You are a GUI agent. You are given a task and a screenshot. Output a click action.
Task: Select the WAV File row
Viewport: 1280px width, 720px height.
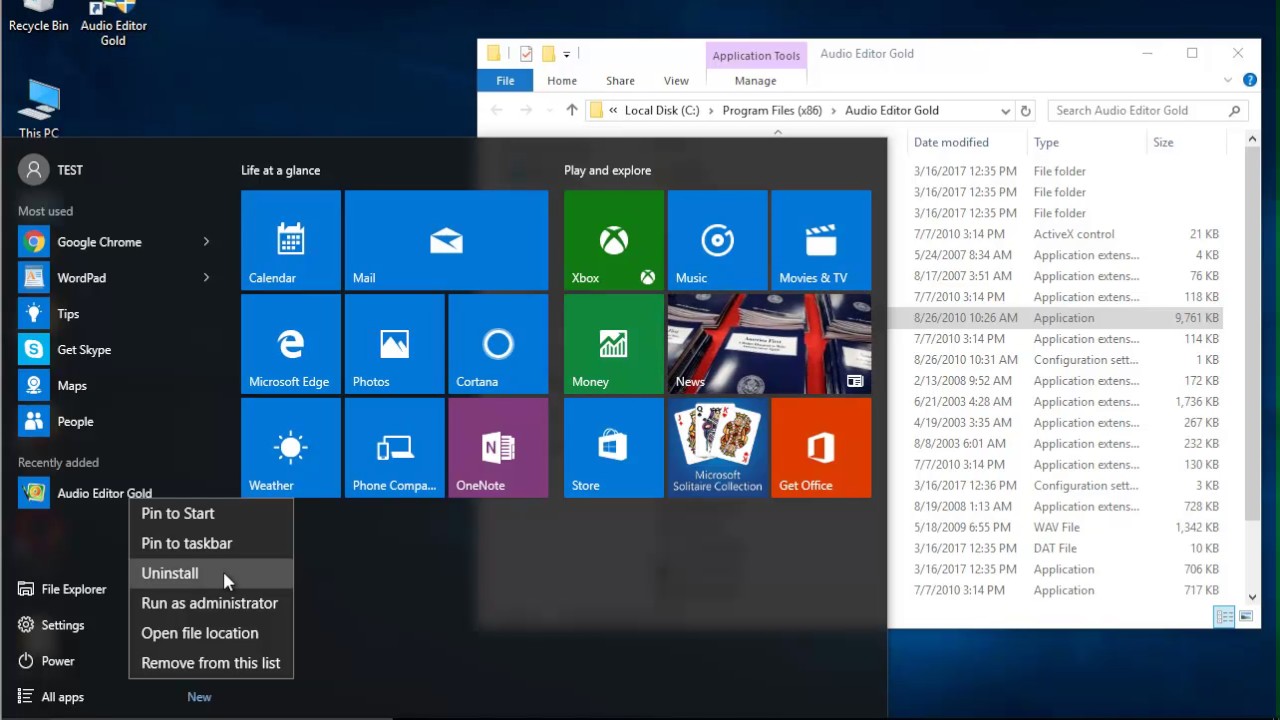pos(1054,527)
